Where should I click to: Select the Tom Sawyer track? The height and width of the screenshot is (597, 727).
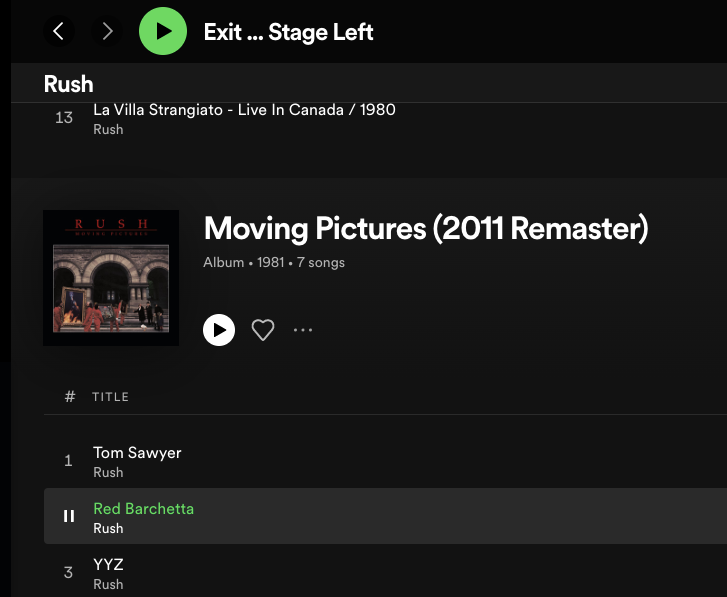[x=385, y=461]
